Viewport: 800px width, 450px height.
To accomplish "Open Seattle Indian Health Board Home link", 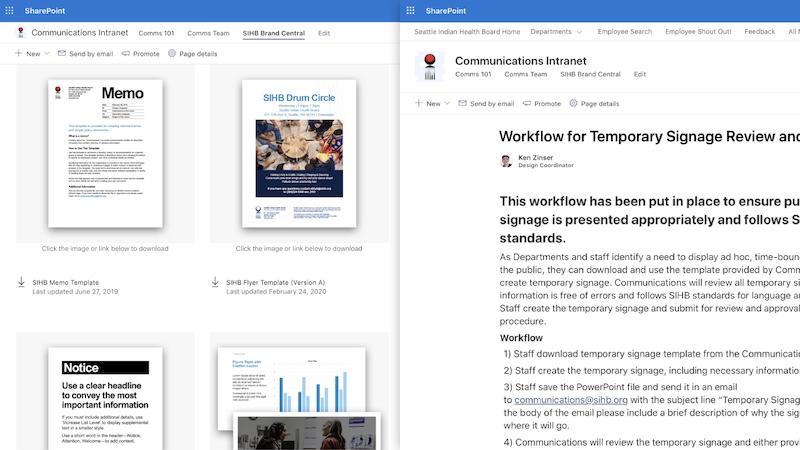I will [x=467, y=32].
